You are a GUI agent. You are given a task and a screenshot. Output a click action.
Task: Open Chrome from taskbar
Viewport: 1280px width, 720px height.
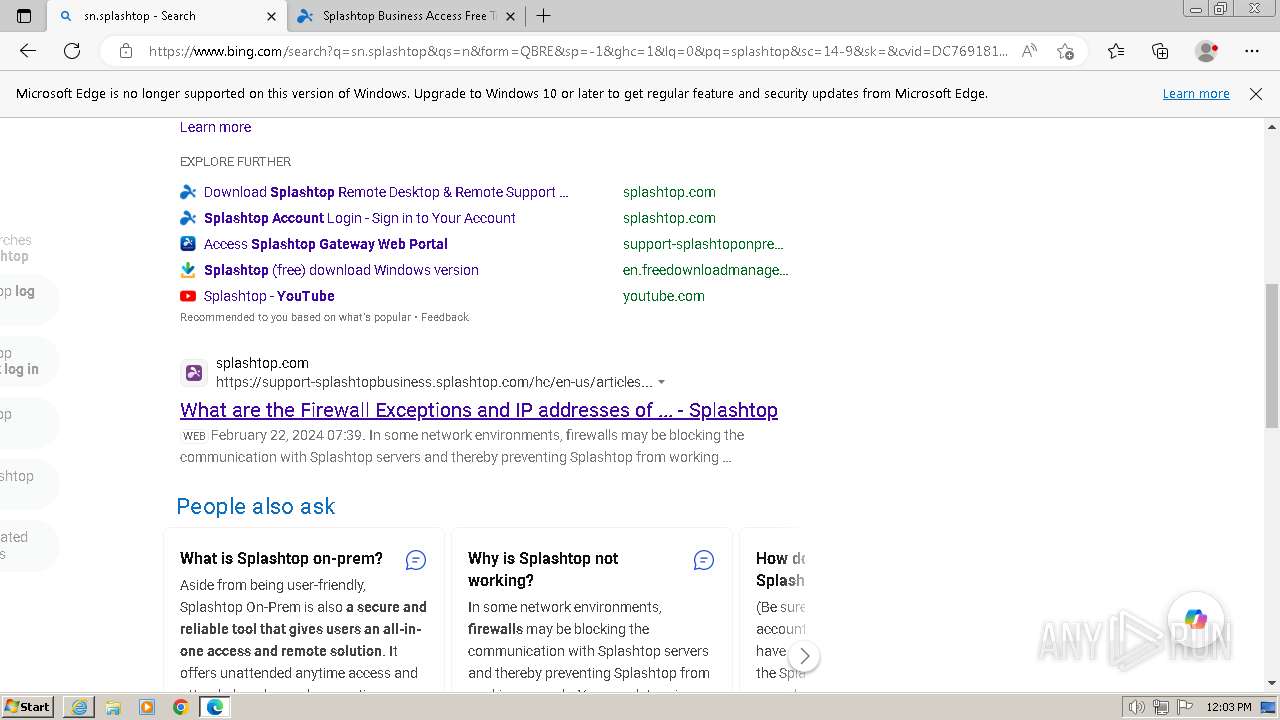[x=180, y=707]
